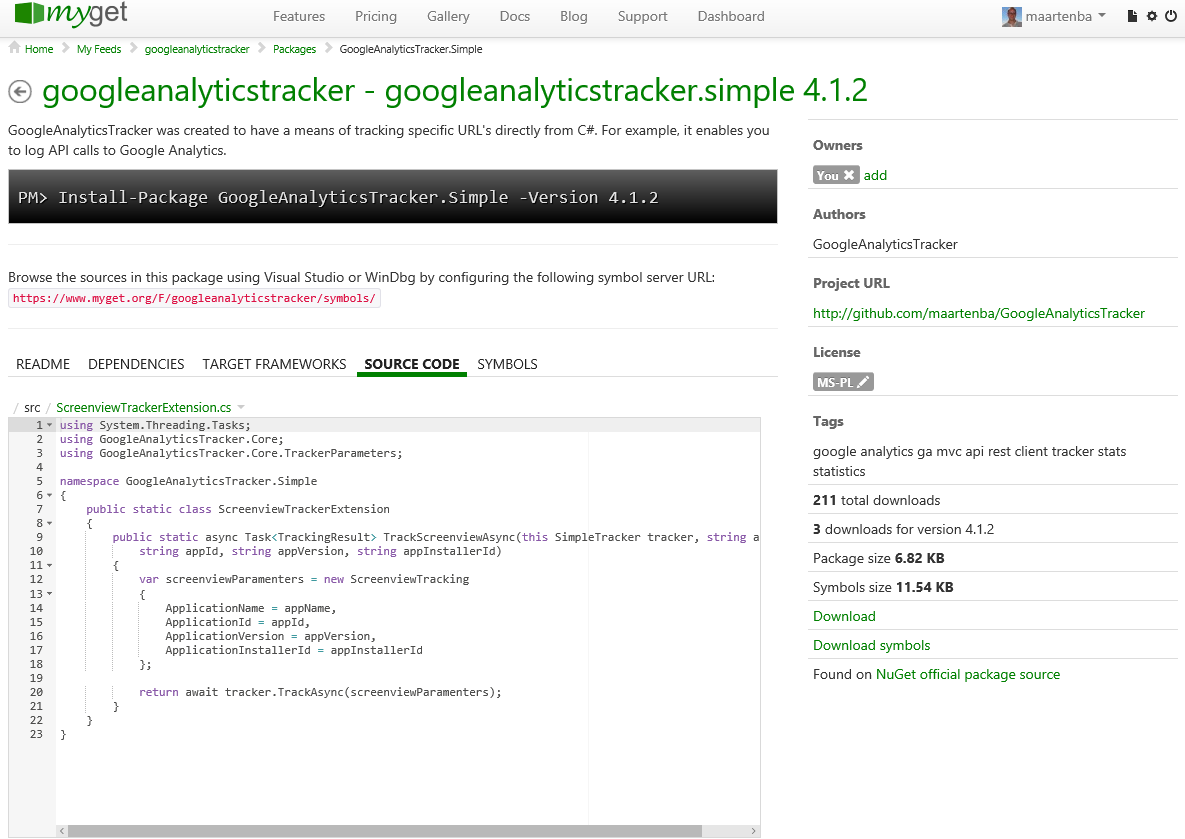This screenshot has width=1185, height=839.
Task: Open the settings gear icon
Action: (1151, 16)
